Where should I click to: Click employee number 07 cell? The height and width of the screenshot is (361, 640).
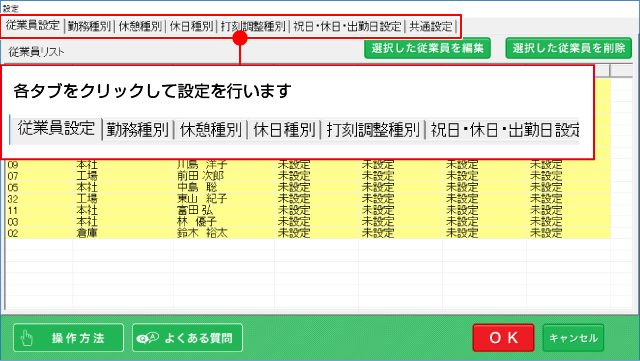[x=13, y=176]
